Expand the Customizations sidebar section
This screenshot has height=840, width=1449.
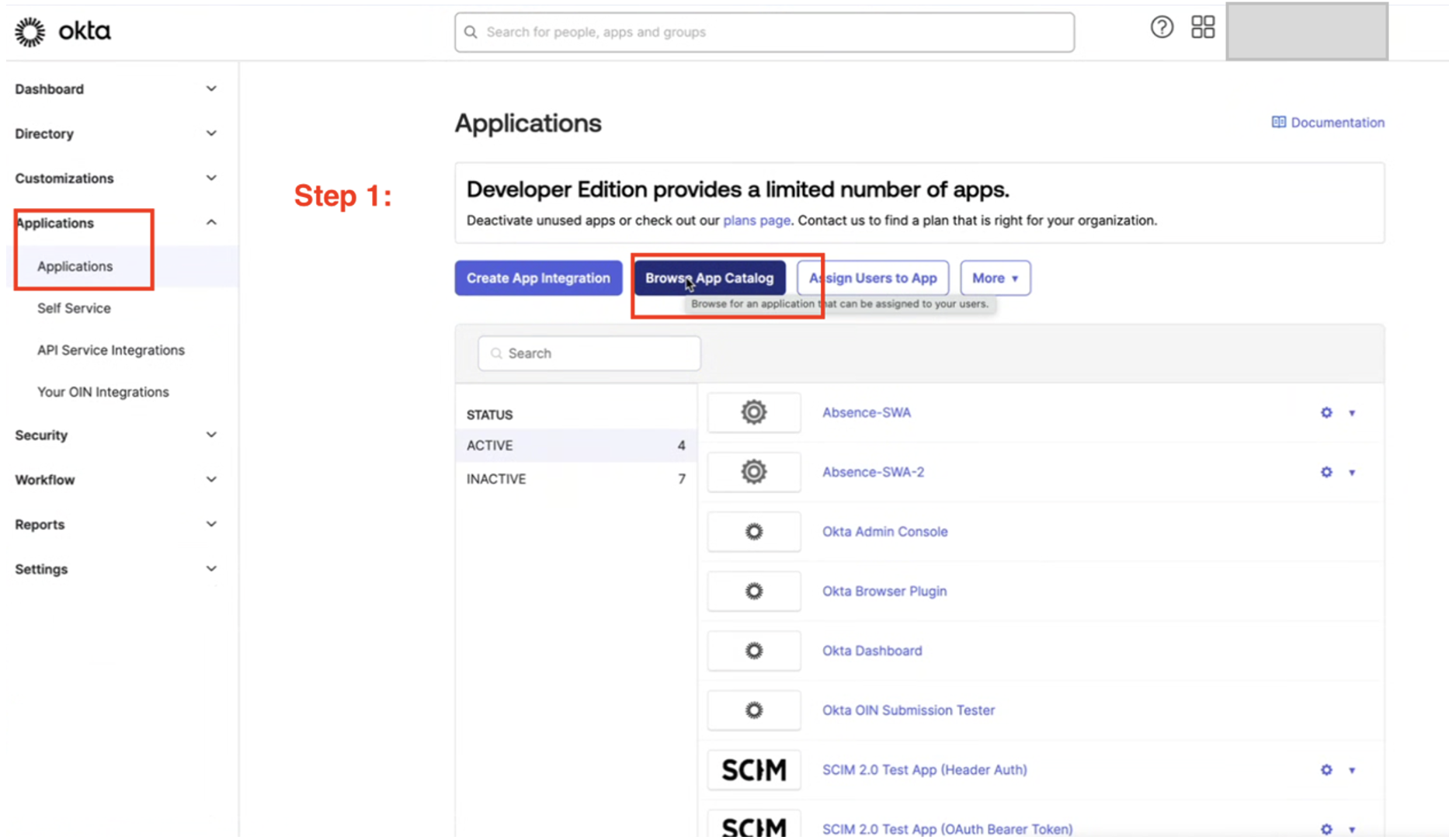pos(211,178)
